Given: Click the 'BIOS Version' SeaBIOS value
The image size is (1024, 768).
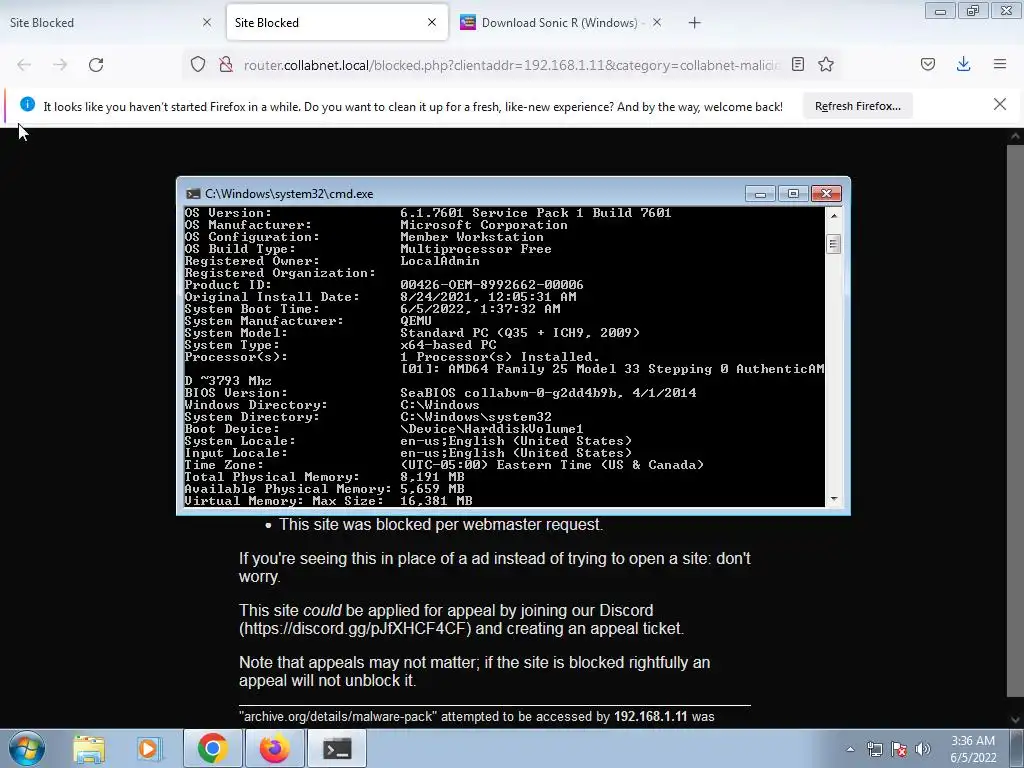Looking at the screenshot, I should 548,392.
